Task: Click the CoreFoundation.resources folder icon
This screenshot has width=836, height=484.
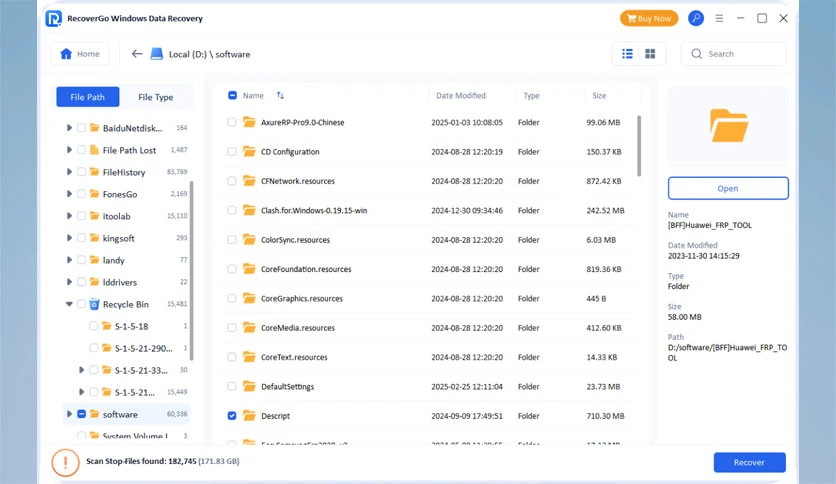Action: 249,269
